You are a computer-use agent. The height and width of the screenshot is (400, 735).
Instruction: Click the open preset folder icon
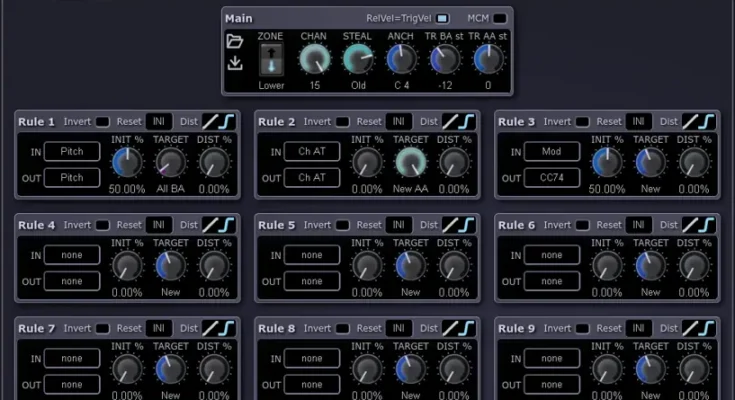pos(235,41)
